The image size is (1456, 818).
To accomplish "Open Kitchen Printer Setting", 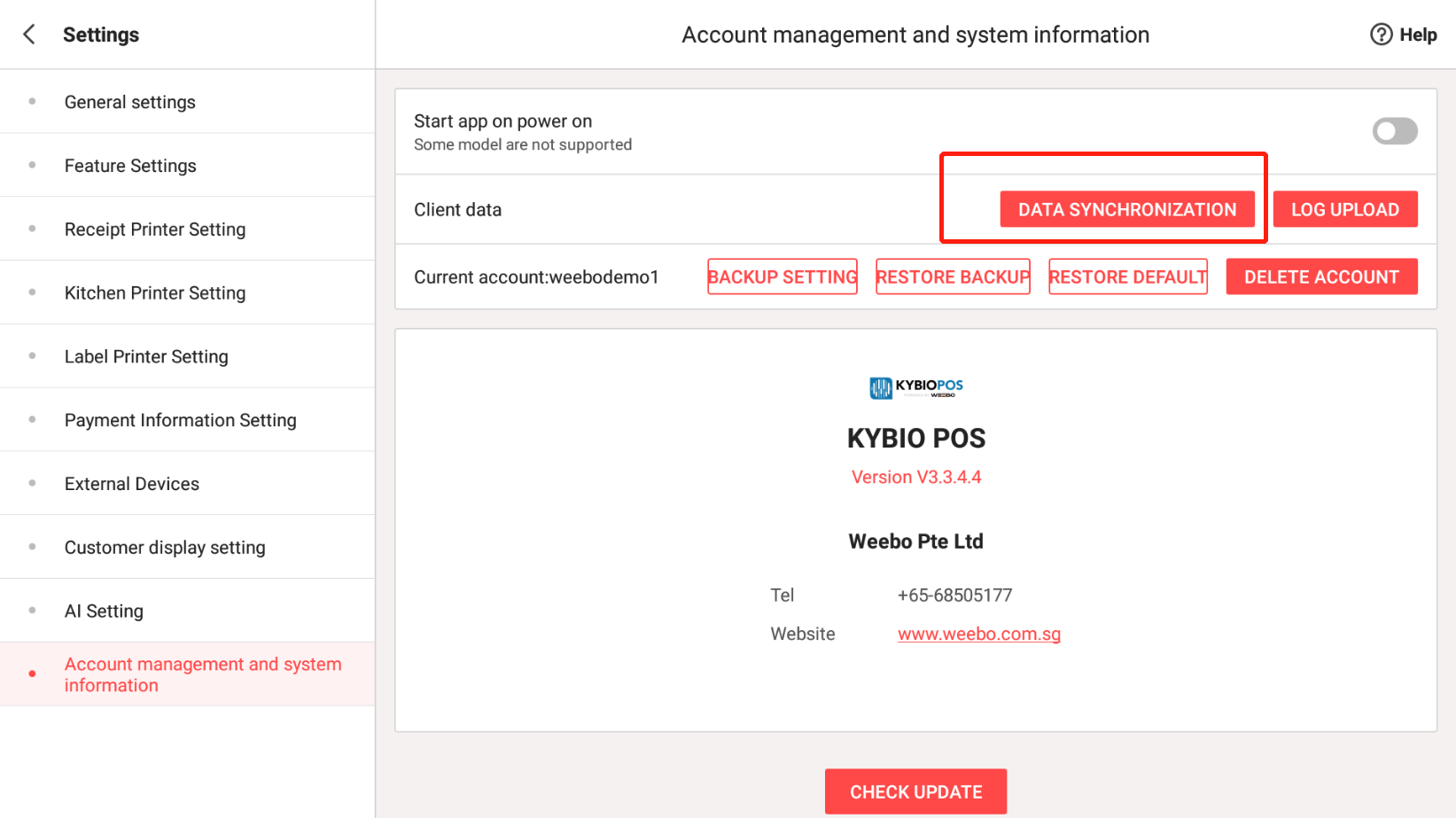I will tap(187, 293).
